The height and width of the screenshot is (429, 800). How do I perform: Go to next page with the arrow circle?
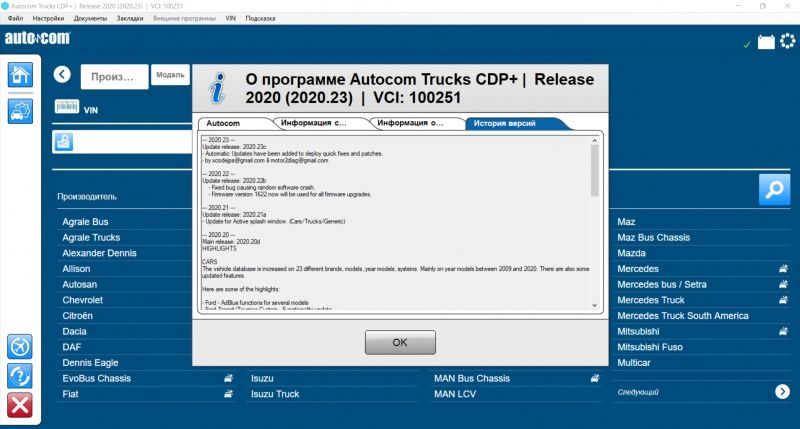coord(782,391)
